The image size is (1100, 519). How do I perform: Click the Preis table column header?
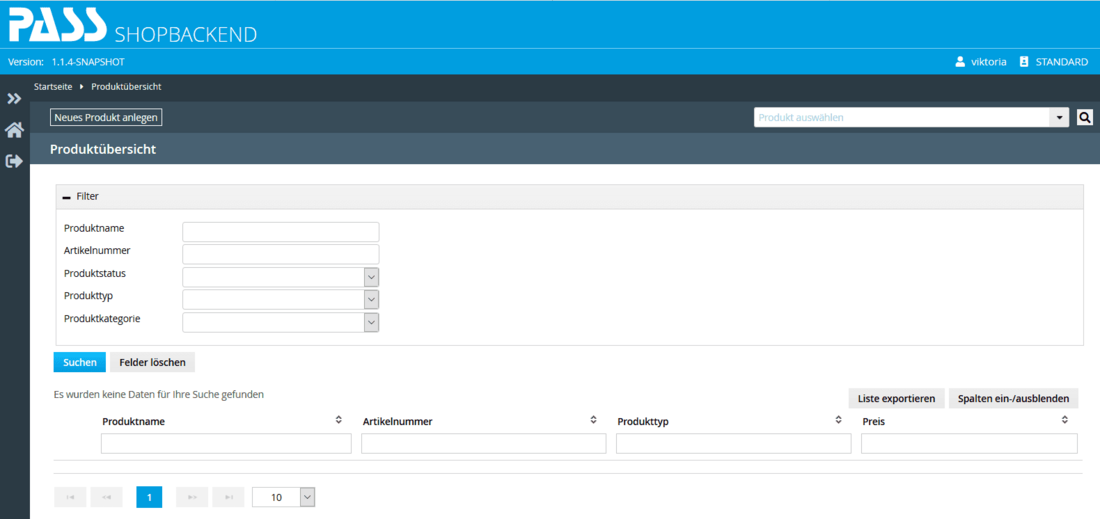874,422
